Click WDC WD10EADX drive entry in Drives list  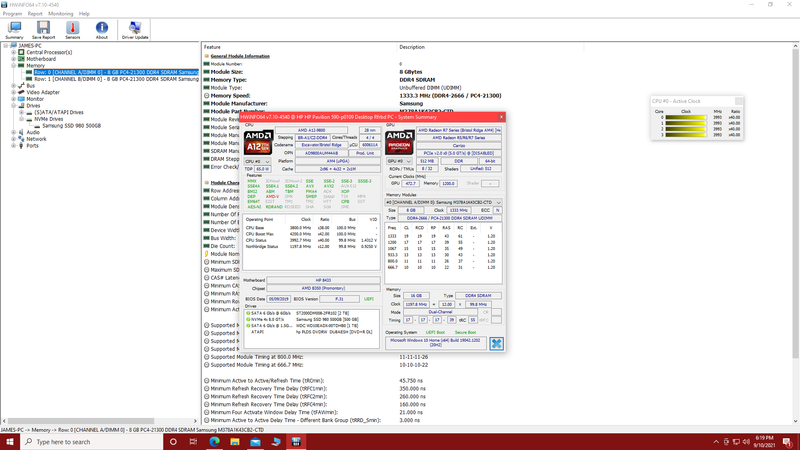[x=313, y=326]
